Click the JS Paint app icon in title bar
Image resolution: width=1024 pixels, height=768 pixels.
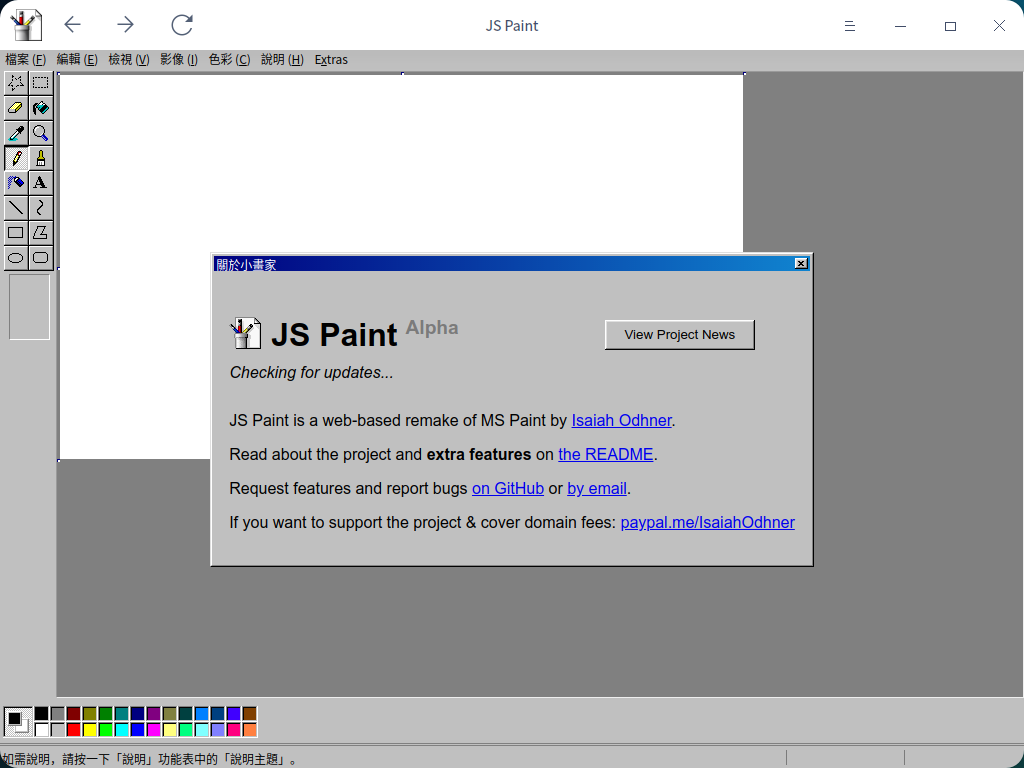(x=26, y=25)
